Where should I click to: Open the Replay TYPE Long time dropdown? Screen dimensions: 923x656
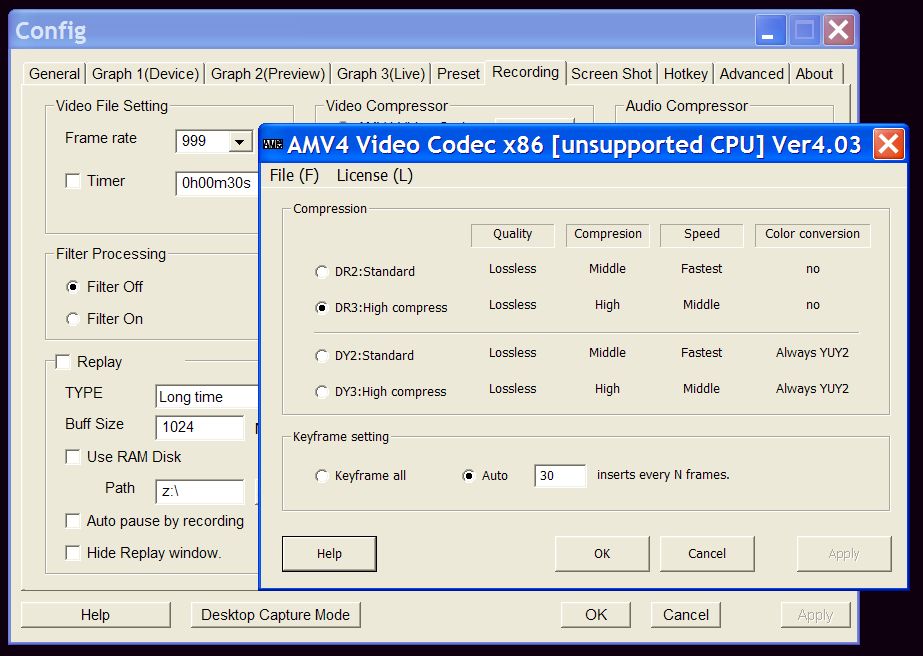(207, 397)
